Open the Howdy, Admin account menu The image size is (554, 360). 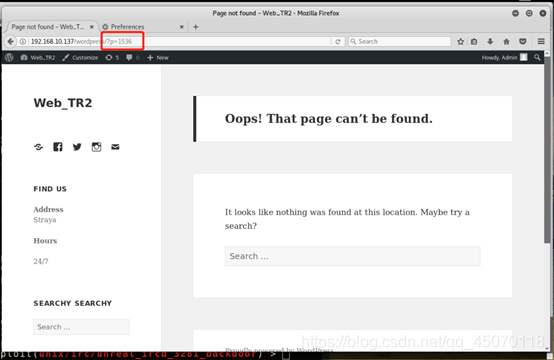click(x=504, y=57)
